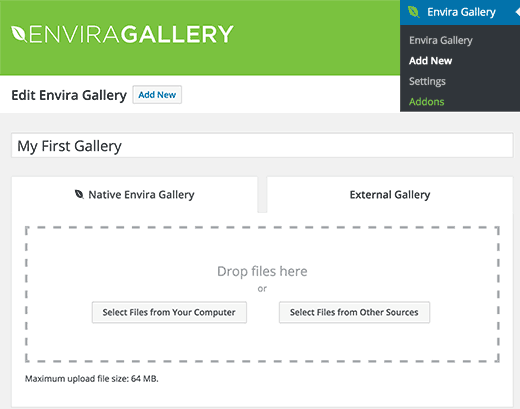This screenshot has height=409, width=520.
Task: Click the 'Maximum upload file size: 64 MB.' text
Action: pyautogui.click(x=92, y=379)
